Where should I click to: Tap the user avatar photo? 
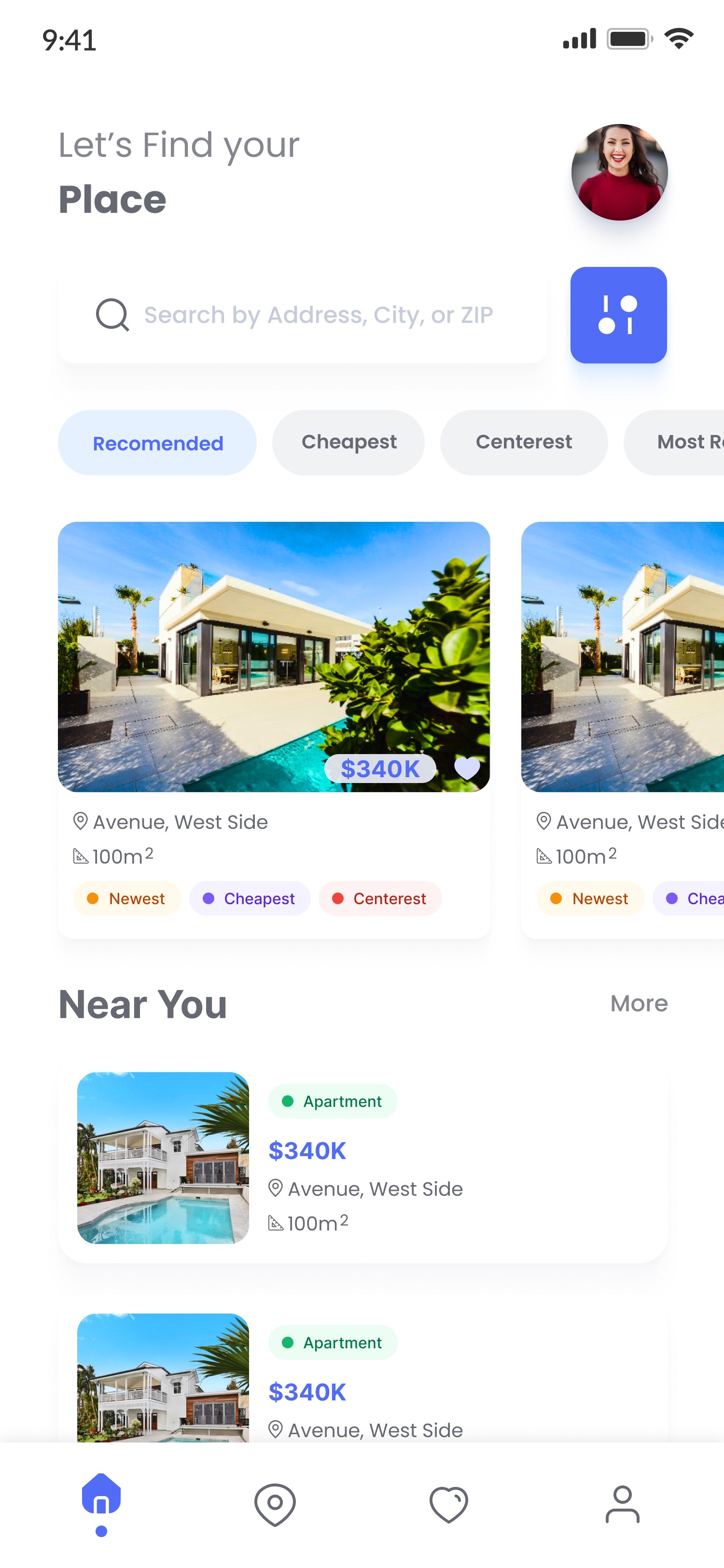[619, 172]
